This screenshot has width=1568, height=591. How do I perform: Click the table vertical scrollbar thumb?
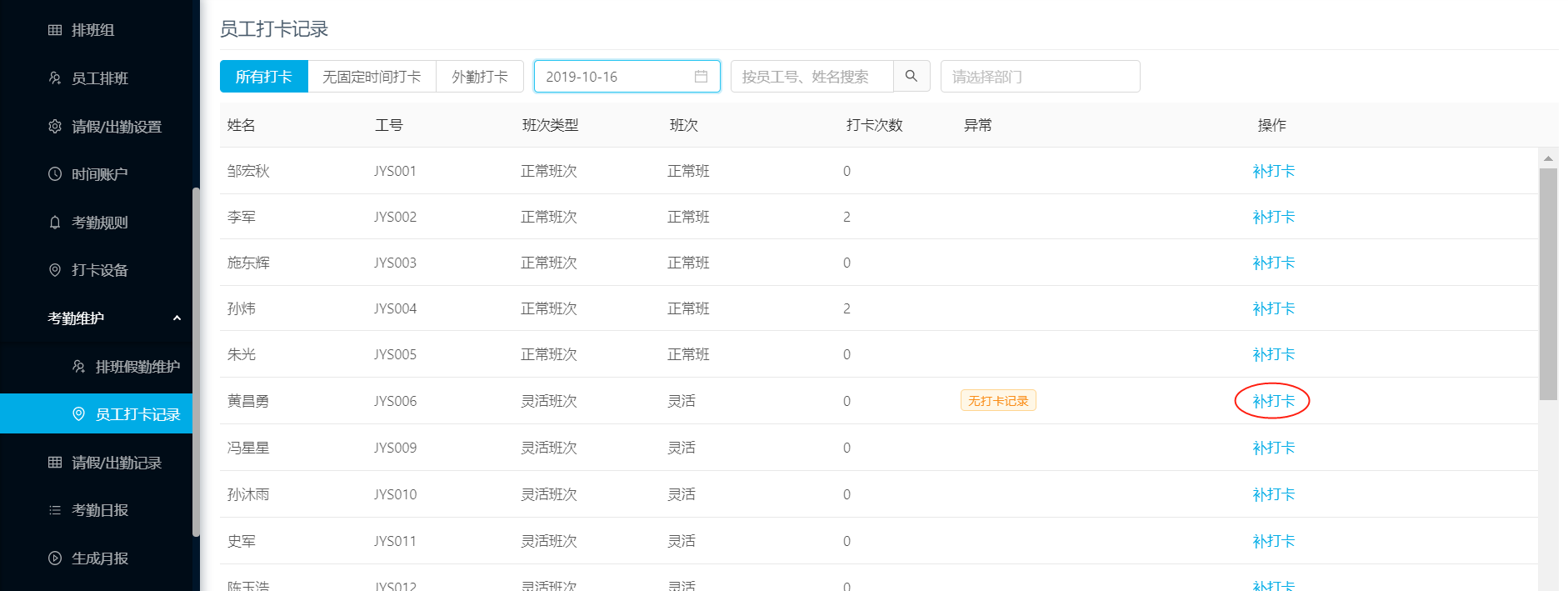pos(1548,284)
